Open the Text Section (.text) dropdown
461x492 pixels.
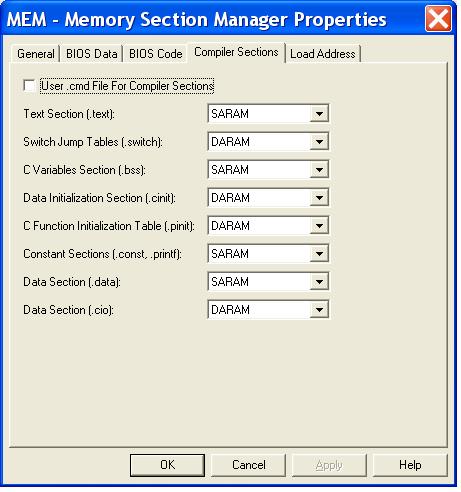268,114
